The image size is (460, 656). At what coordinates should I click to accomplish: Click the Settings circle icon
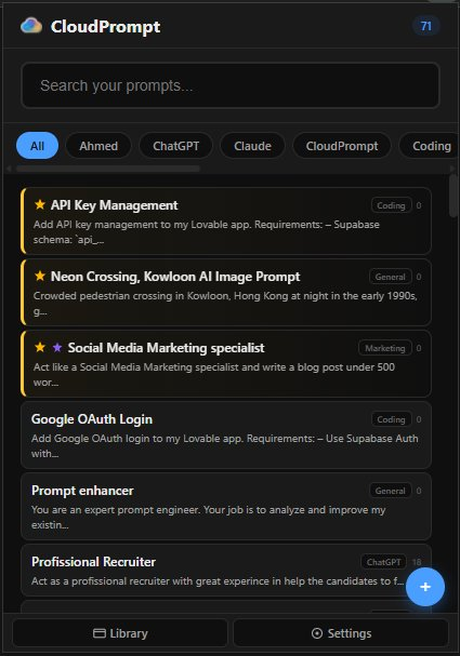point(317,633)
